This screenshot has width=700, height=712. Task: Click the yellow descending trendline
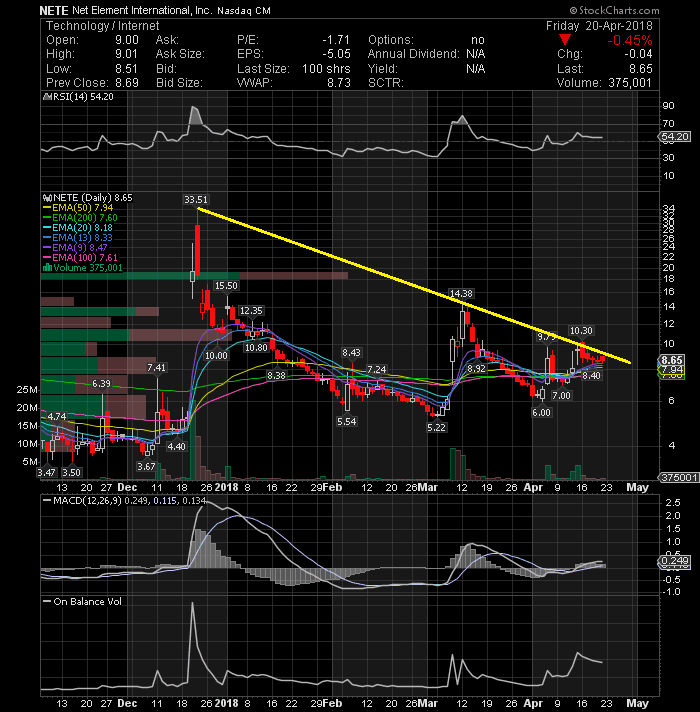point(414,285)
